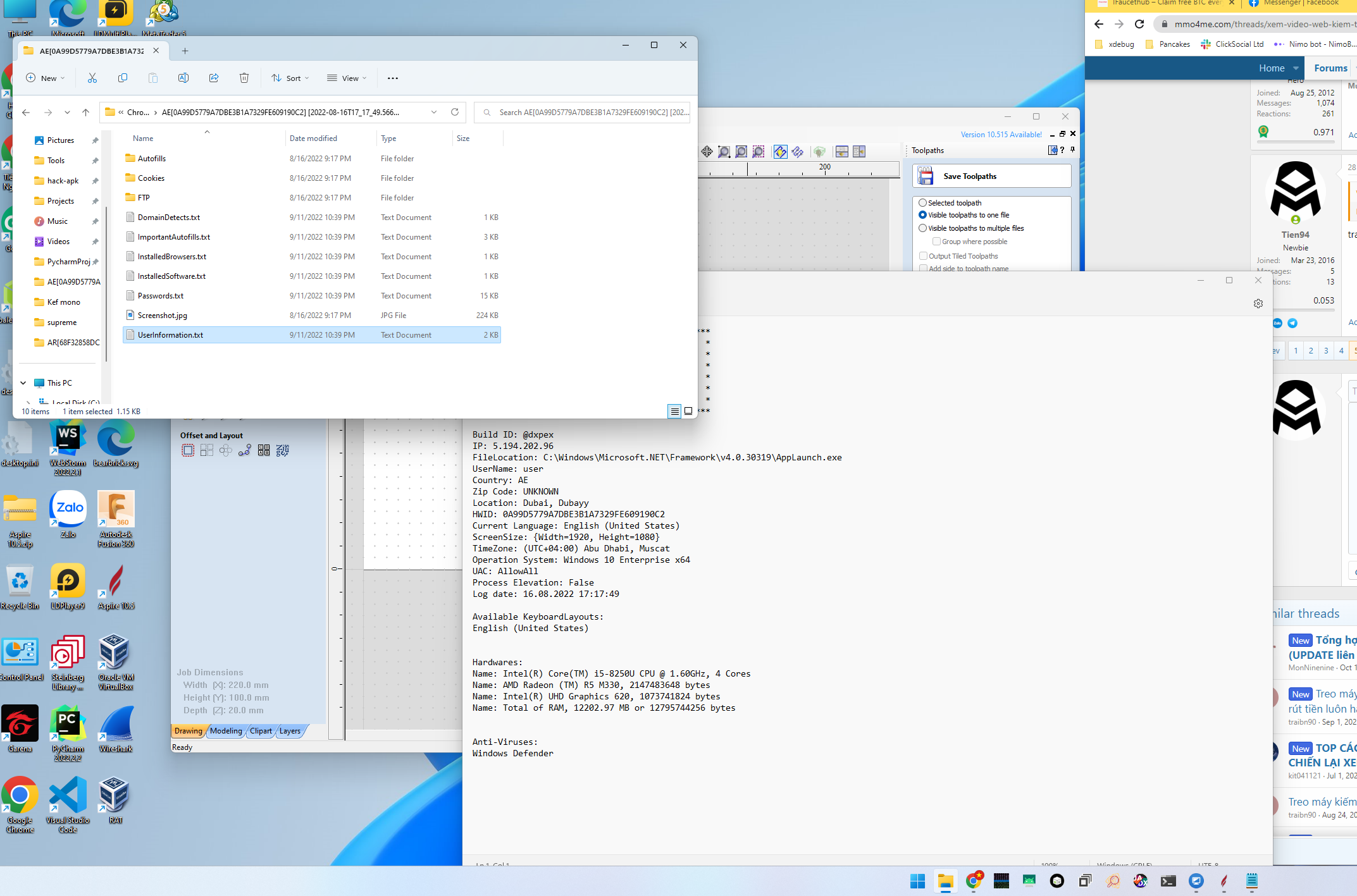Screen dimensions: 1357x896
Task: Click the Offset Vectors icon under Offset and Layout
Action: coord(188,450)
